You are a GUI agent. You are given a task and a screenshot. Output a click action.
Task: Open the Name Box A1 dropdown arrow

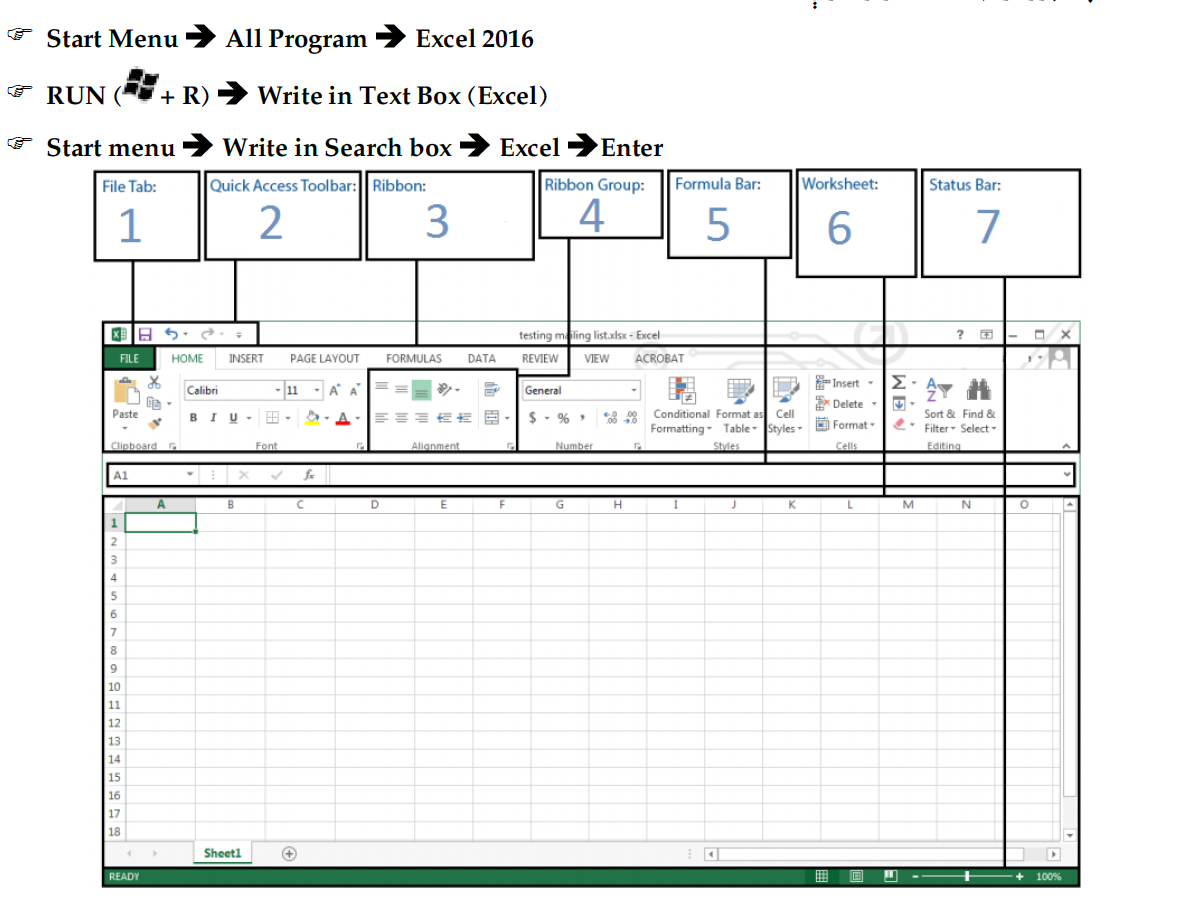(190, 474)
